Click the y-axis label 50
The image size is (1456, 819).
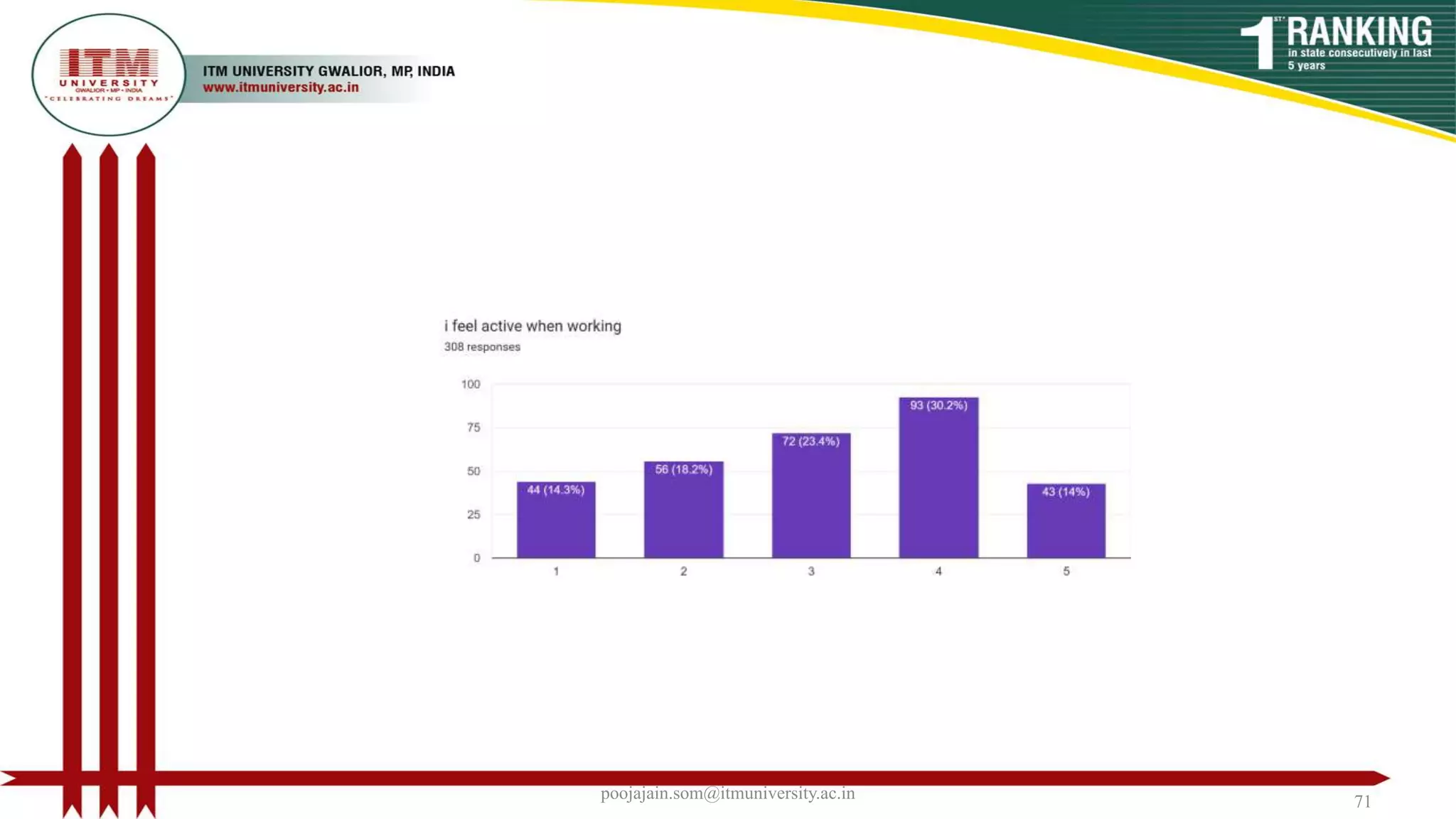click(473, 471)
